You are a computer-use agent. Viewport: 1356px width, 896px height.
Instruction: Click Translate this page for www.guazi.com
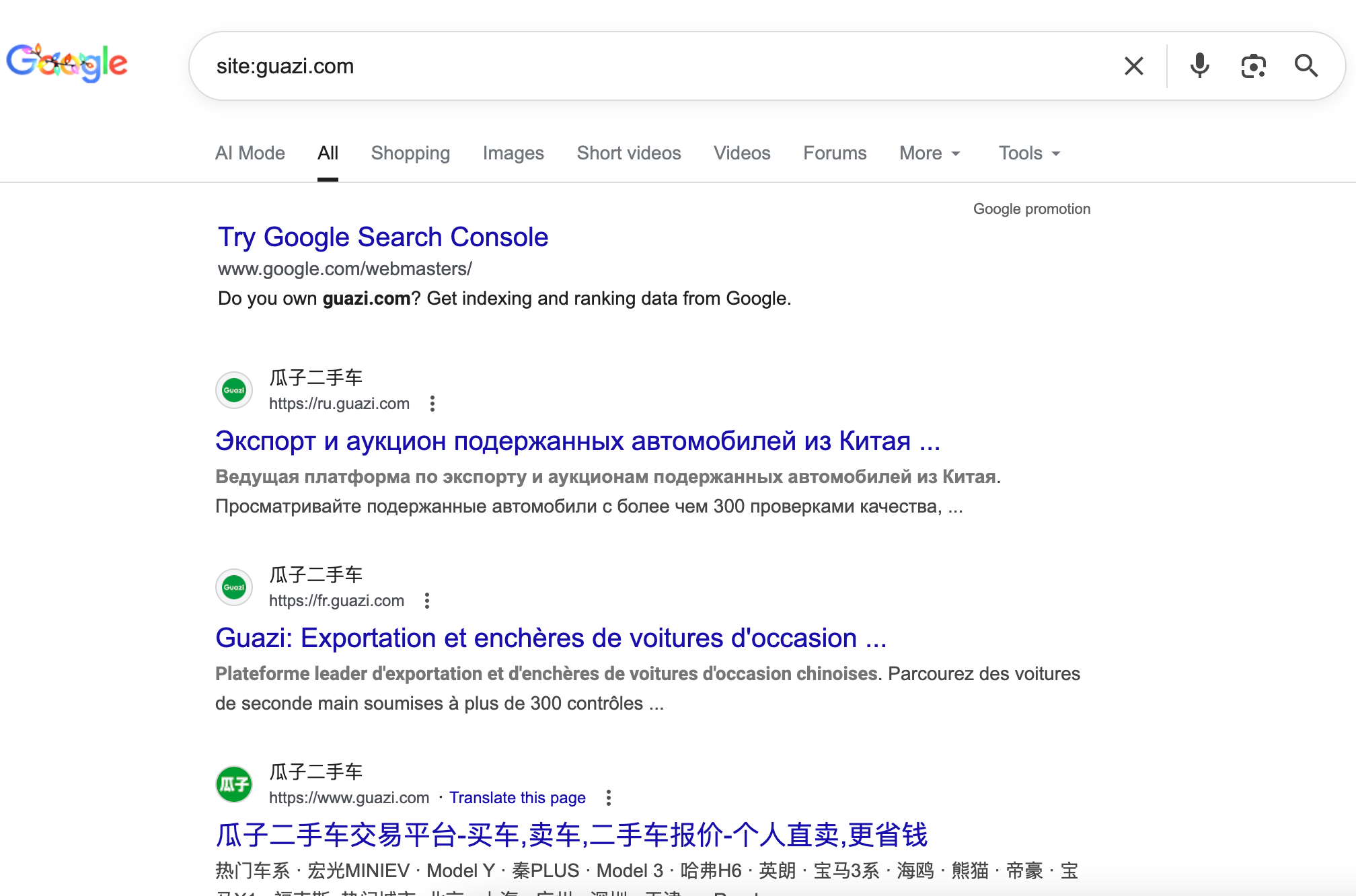coord(518,797)
